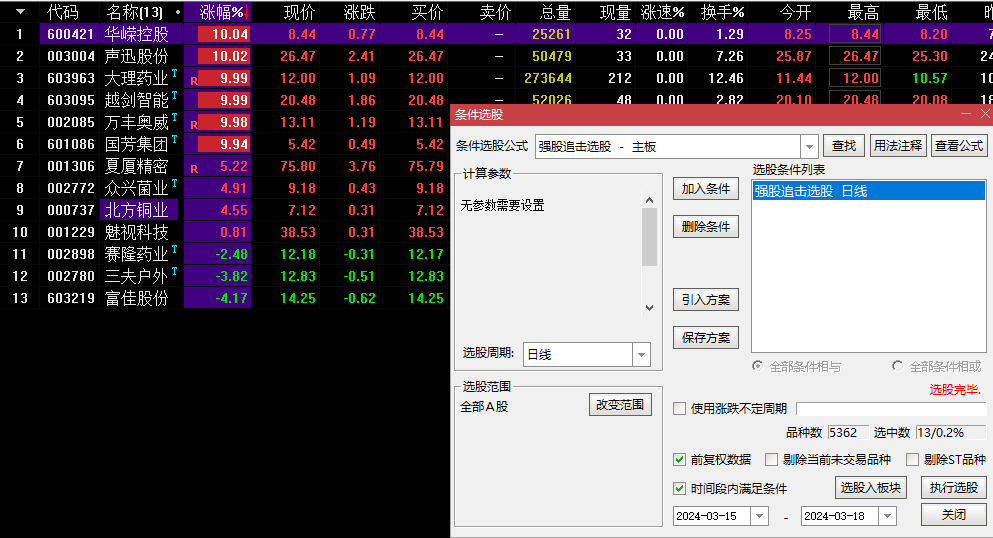Image resolution: width=993 pixels, height=538 pixels.
Task: Uncheck 时间段内满足条件 option
Action: pos(680,489)
